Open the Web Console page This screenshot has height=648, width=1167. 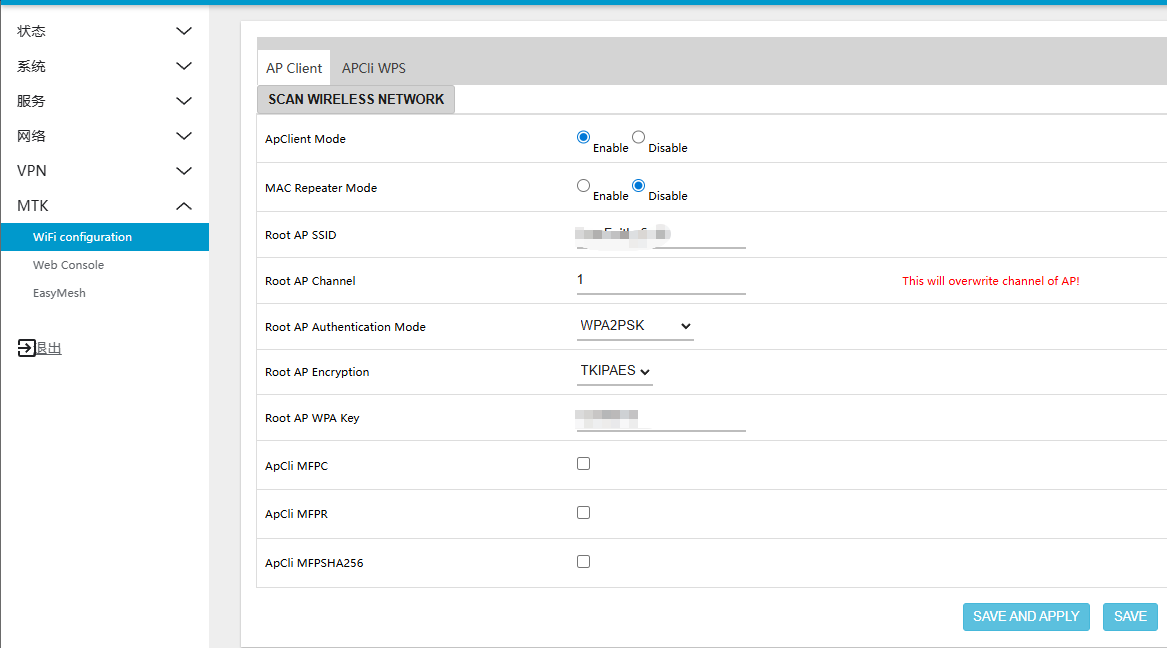tap(68, 265)
